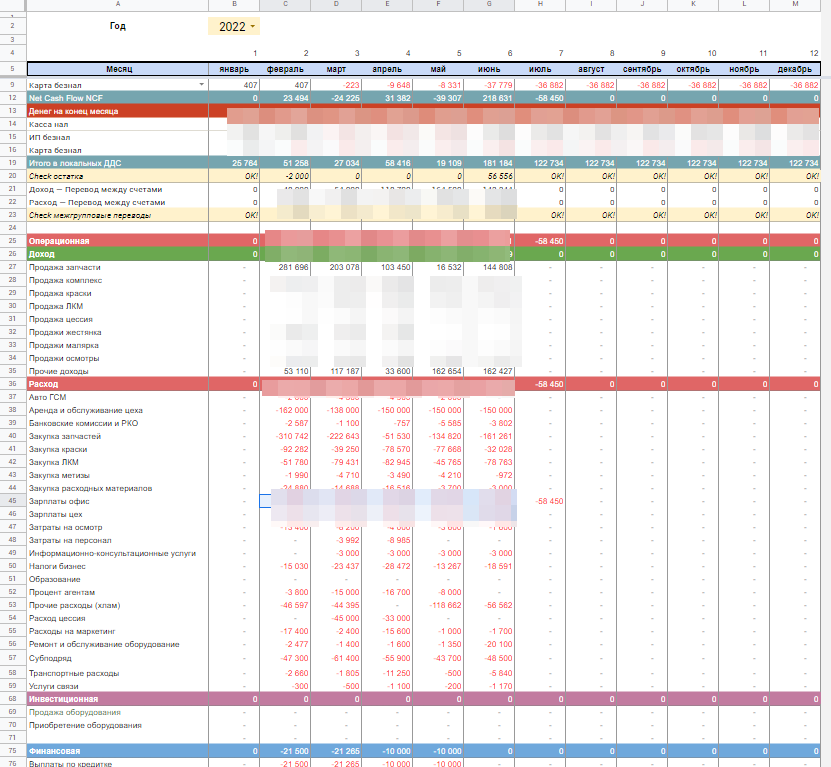
Task: Click Выплаты по кредитке row label
Action: coord(70,764)
